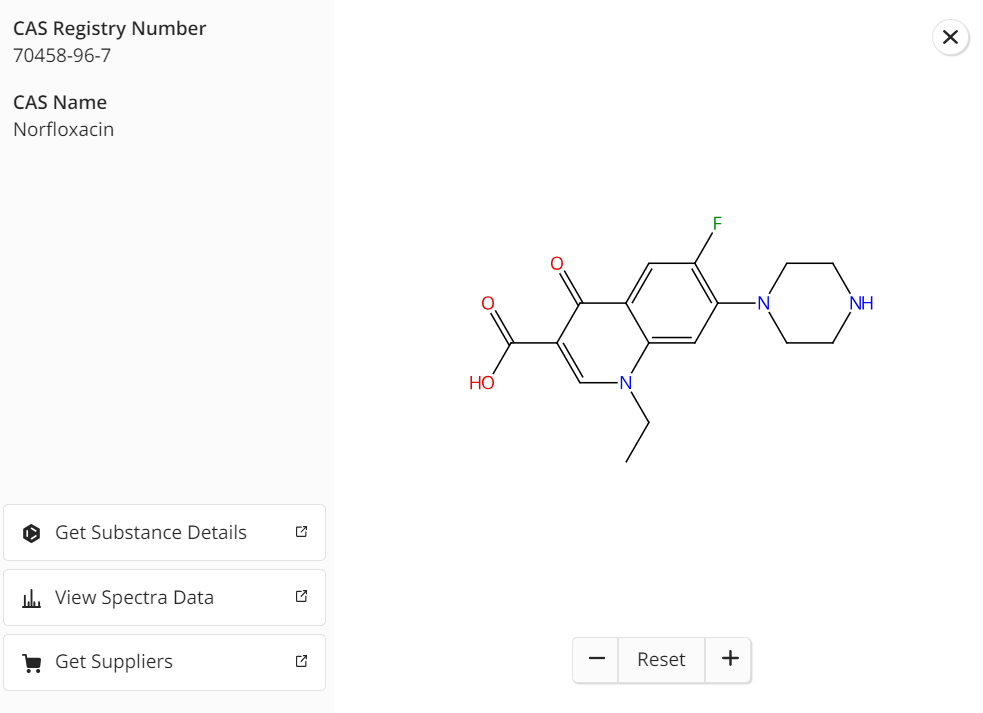Click external link icon on Get Suppliers
This screenshot has width=983, height=713.
point(302,661)
